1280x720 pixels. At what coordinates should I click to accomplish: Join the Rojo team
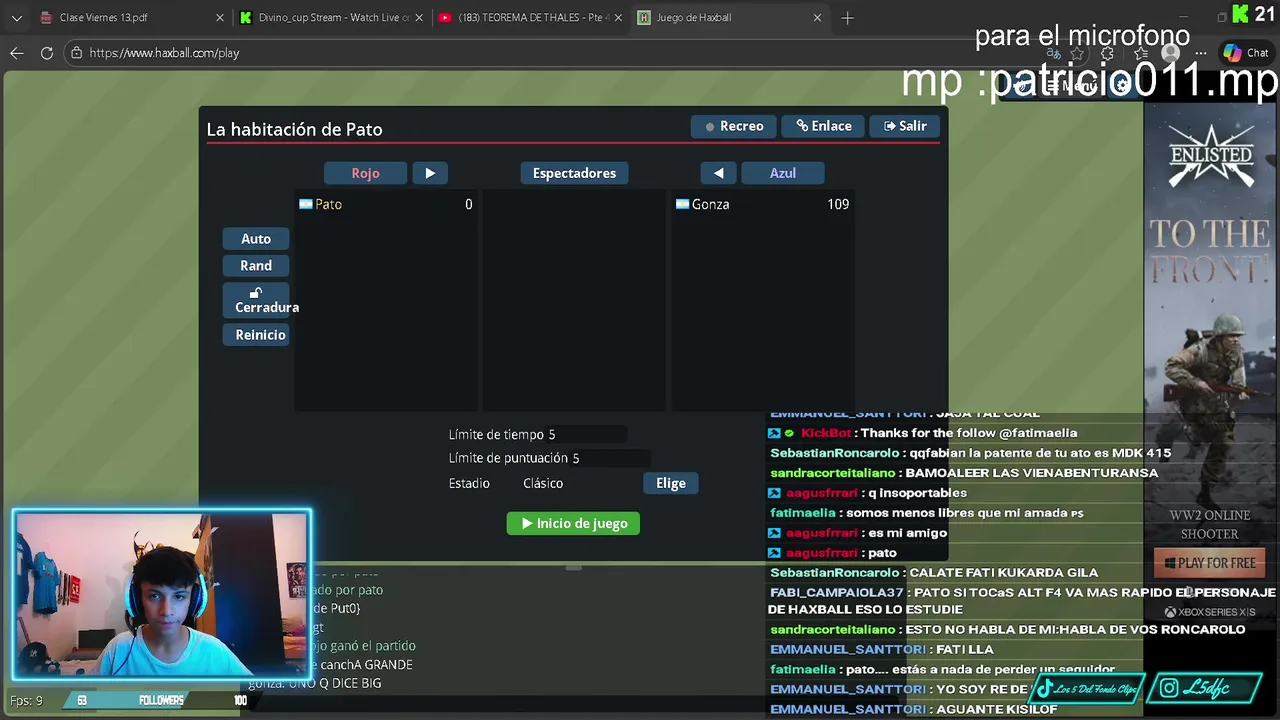365,173
